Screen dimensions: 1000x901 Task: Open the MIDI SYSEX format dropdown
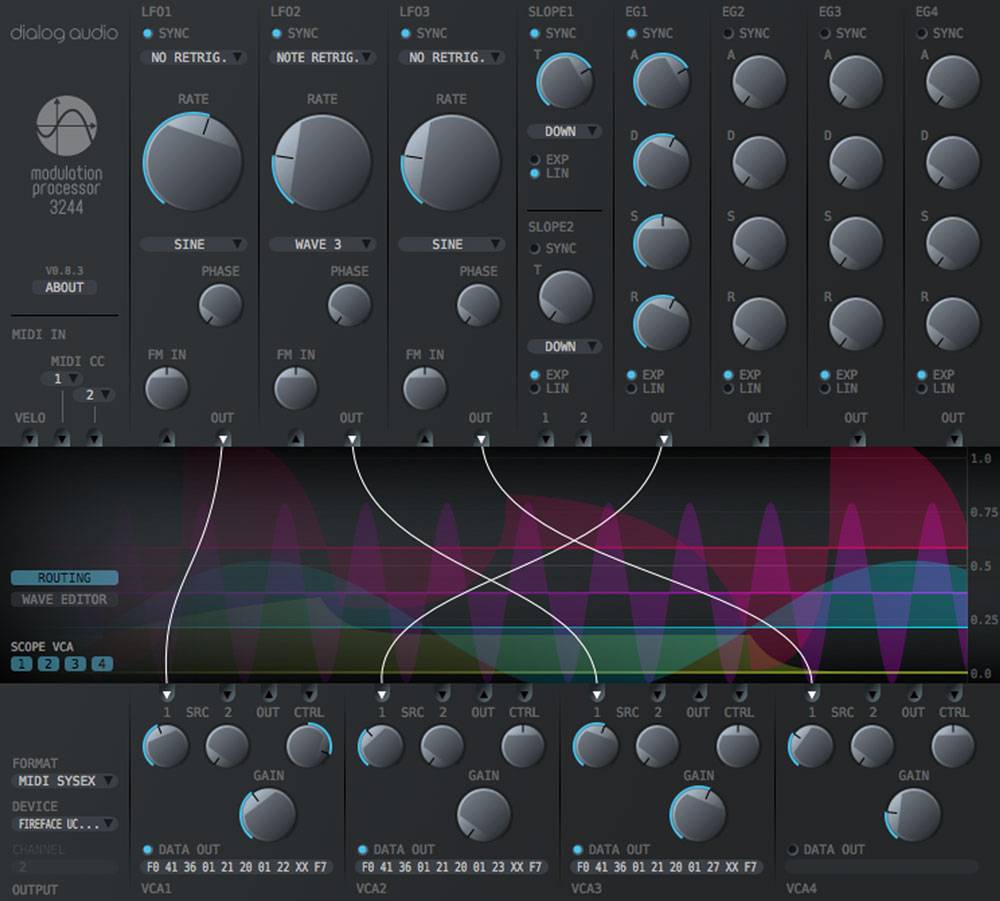pos(64,780)
